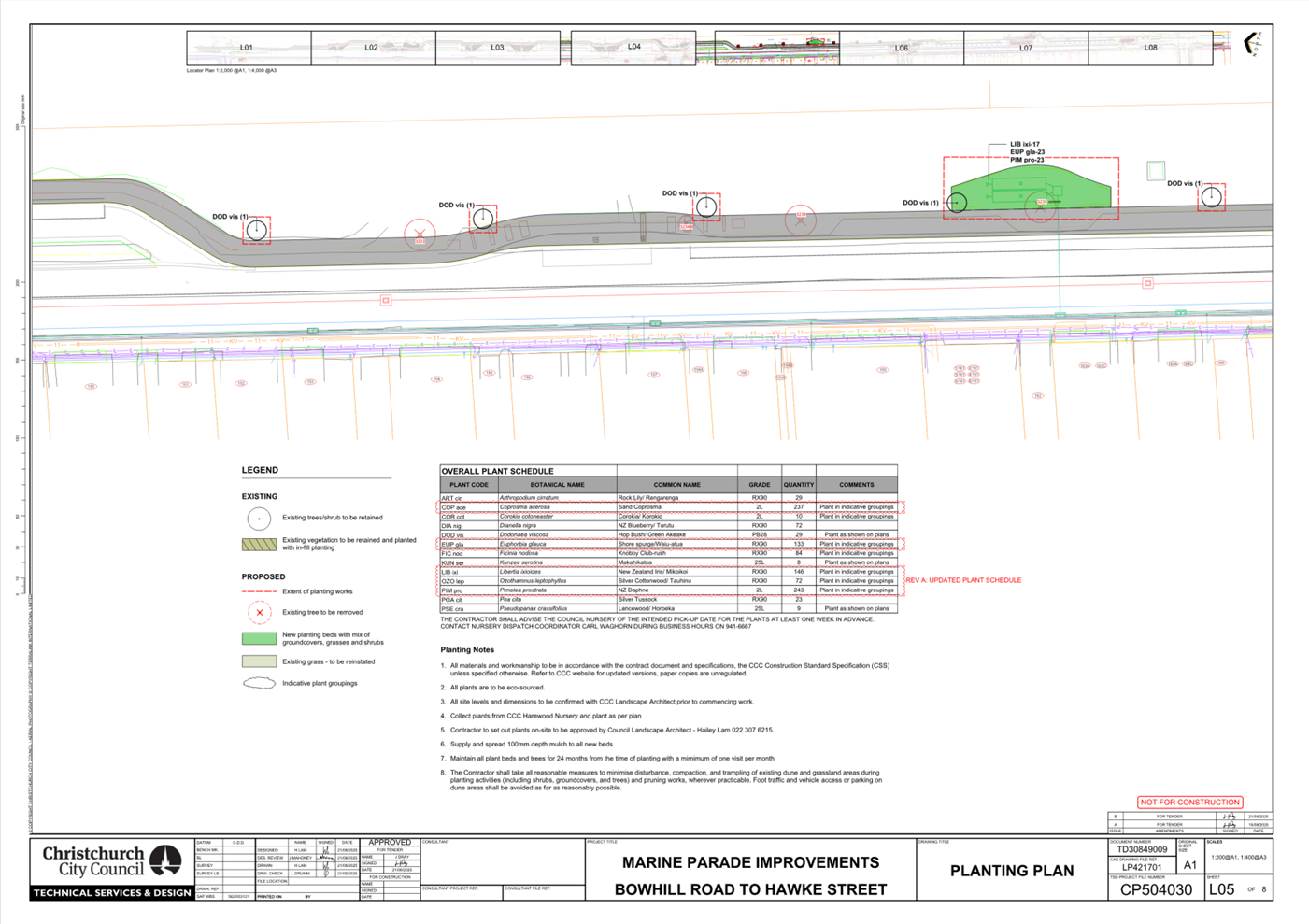Viewport: 1309px width, 924px height.
Task: Click the north arrow symbol
Action: (1251, 43)
